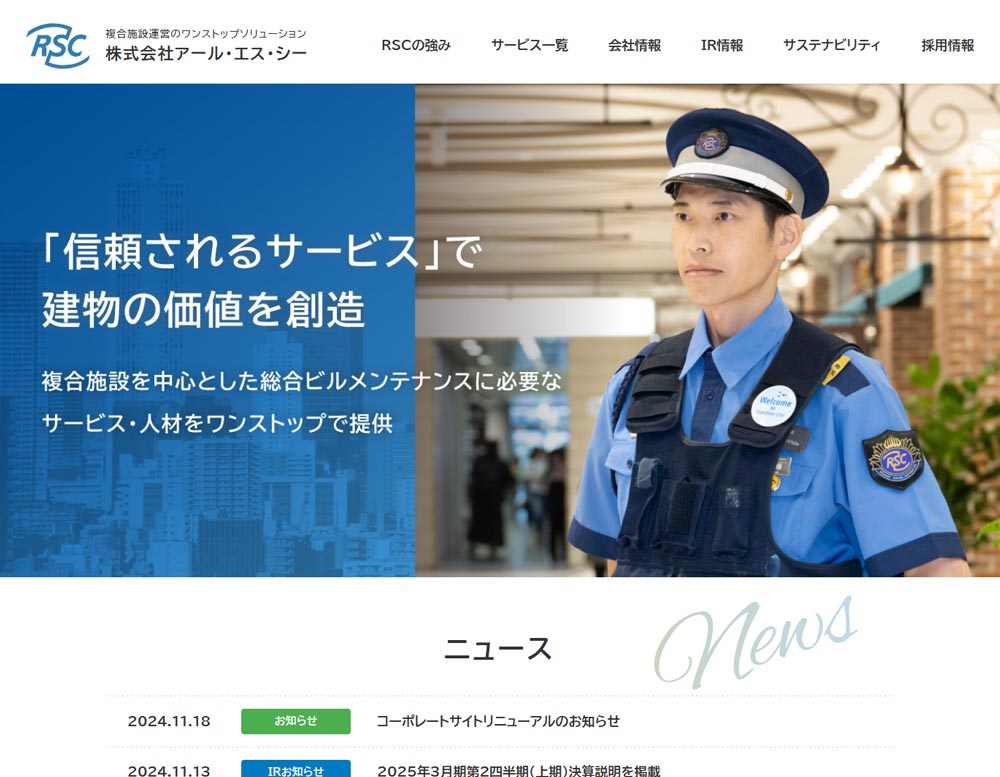The width and height of the screenshot is (1000, 777).
Task: Open コーポレートサイトリニューアルのお知らせ news article
Action: point(498,721)
